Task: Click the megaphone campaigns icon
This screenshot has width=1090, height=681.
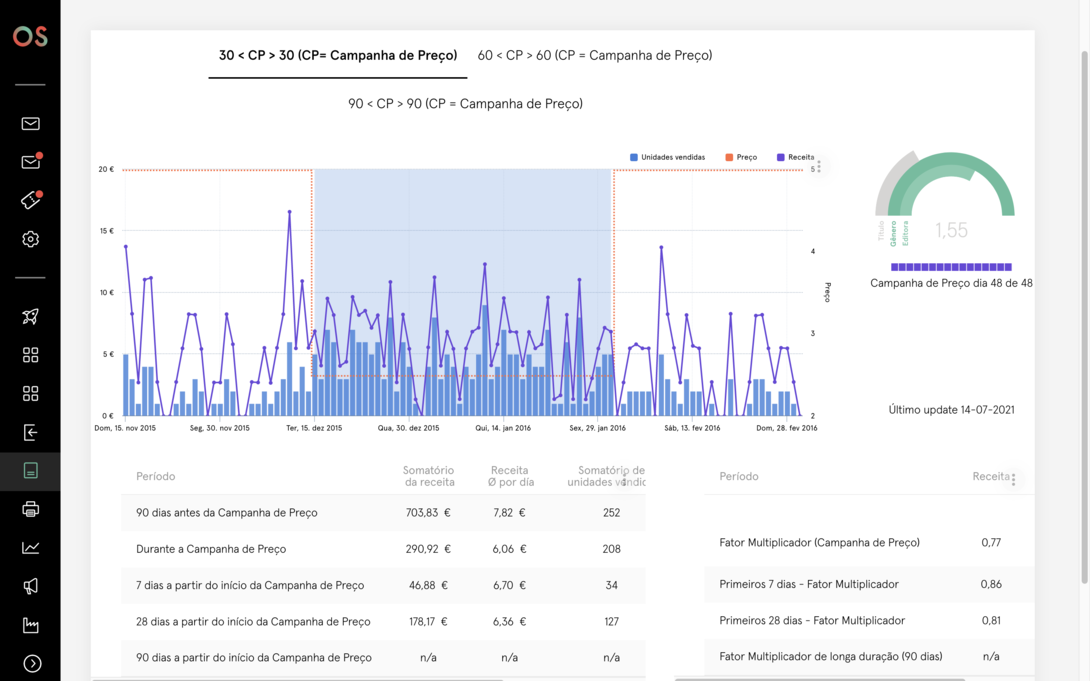Action: click(30, 586)
